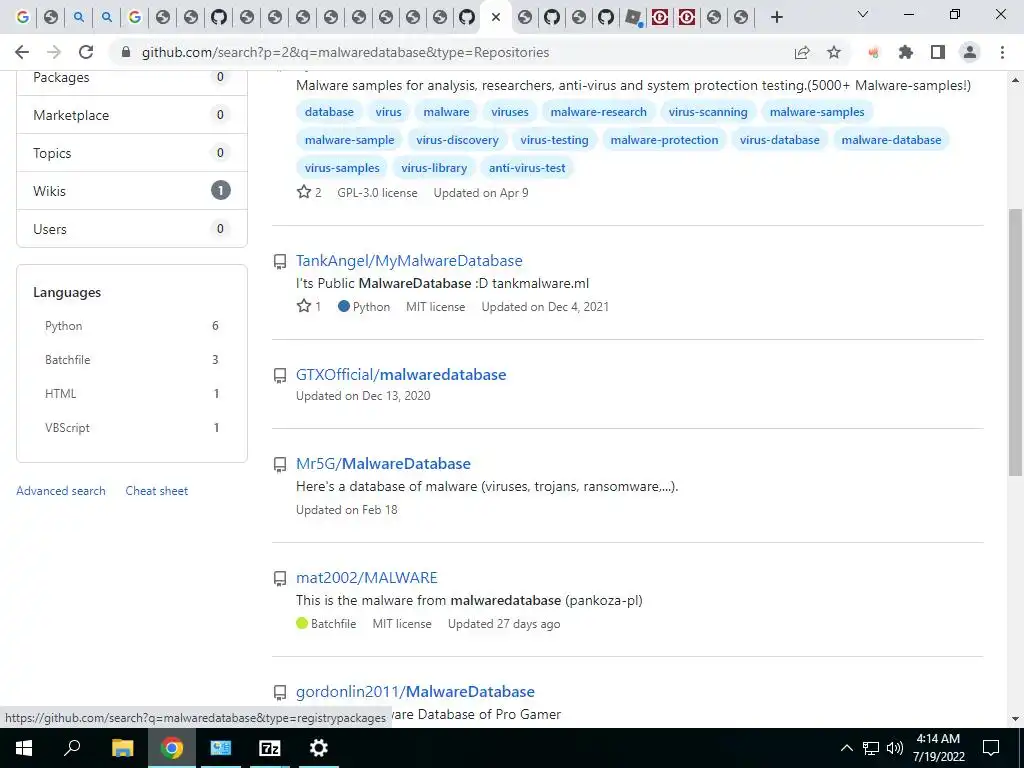Image resolution: width=1024 pixels, height=768 pixels.
Task: Open the Windows Start menu
Action: click(x=24, y=748)
